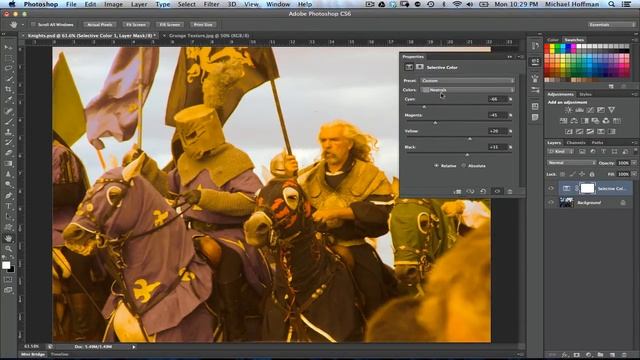Viewport: 640px width, 360px height.
Task: Select the Zoom tool in toolbox
Action: point(8,249)
